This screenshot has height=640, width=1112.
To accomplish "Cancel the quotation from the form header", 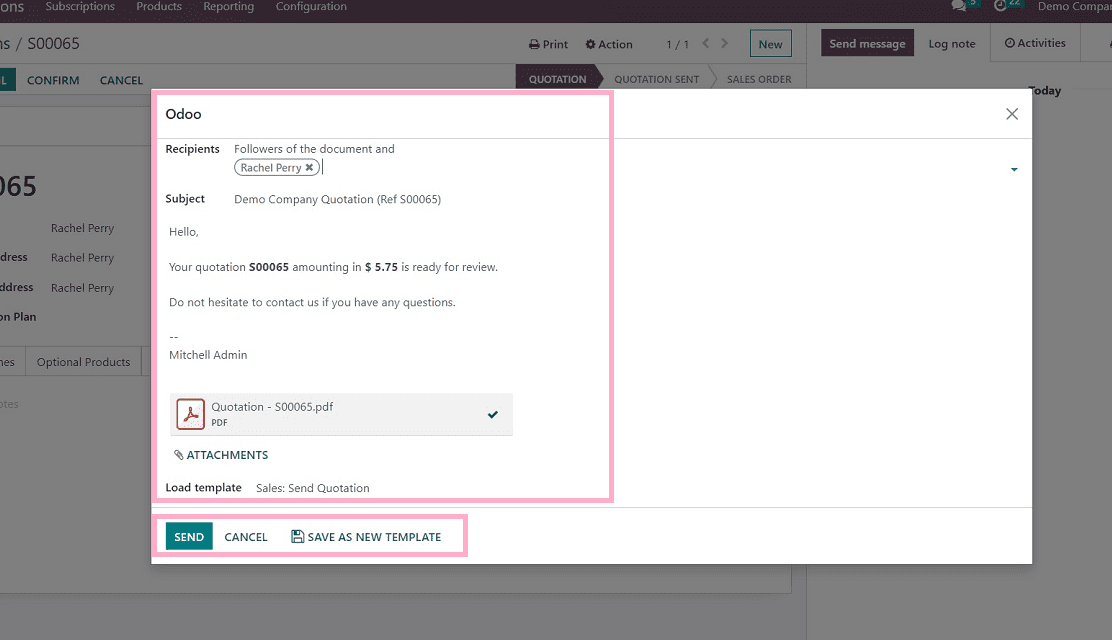I will (121, 80).
